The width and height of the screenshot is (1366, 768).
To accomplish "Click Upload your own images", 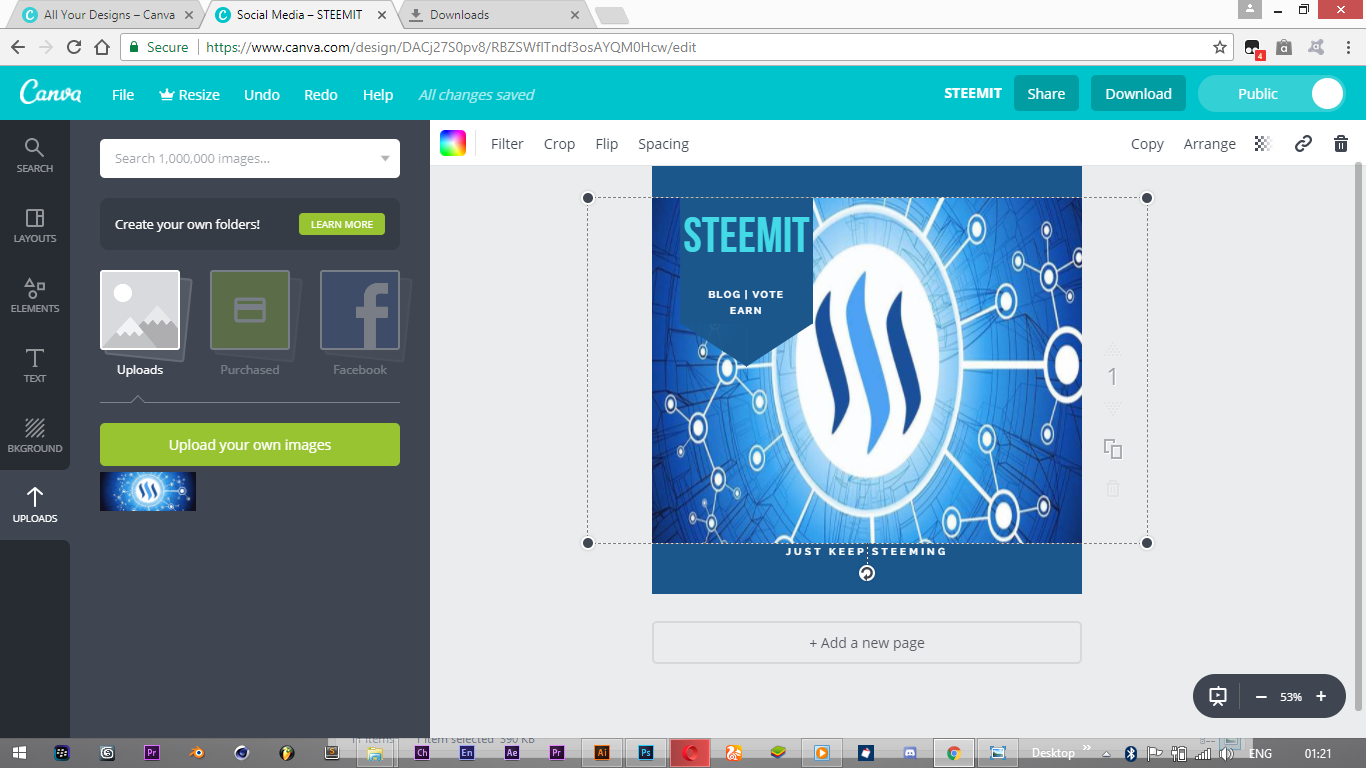I will [x=250, y=445].
